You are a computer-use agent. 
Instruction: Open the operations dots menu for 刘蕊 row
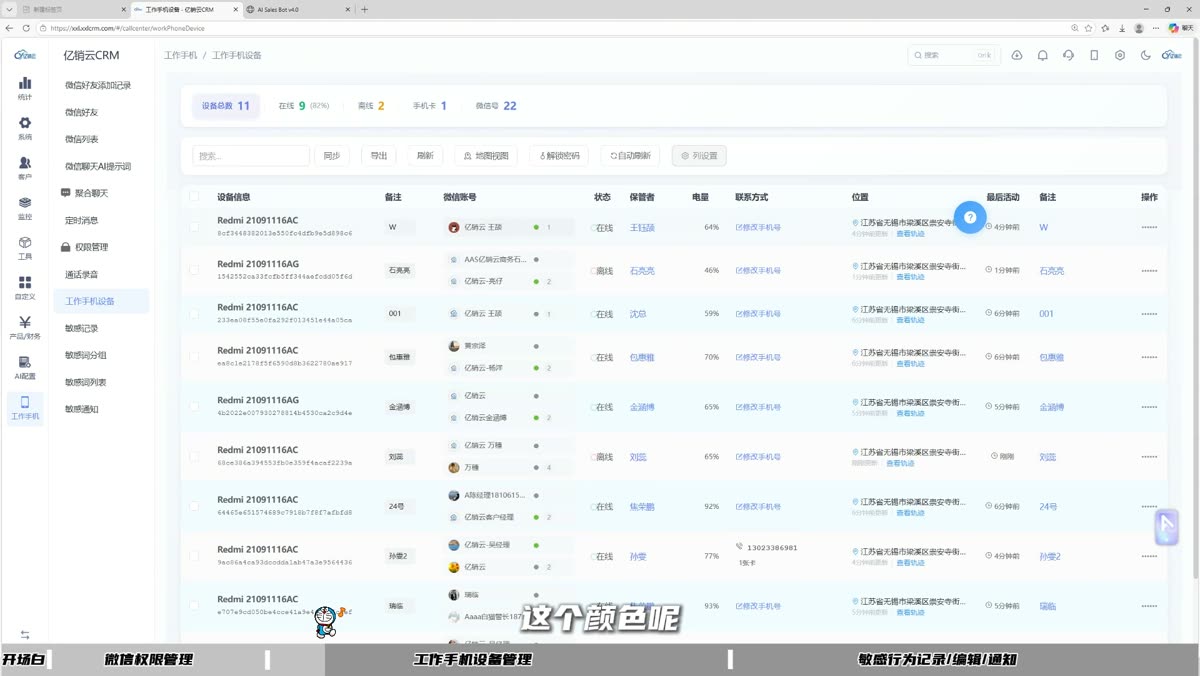tap(1149, 457)
